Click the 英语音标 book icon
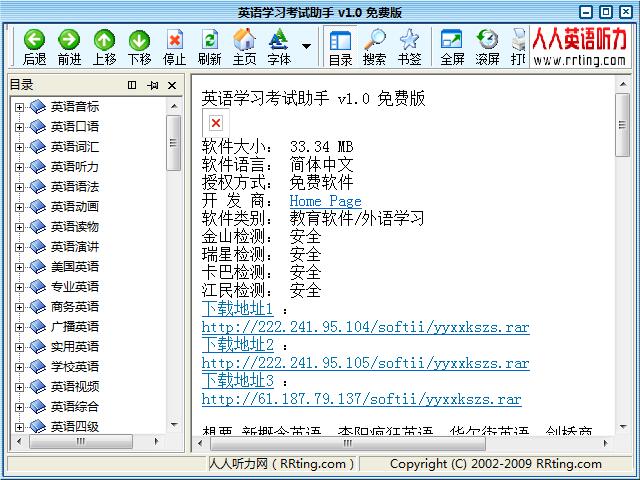640x480 pixels. 38,107
